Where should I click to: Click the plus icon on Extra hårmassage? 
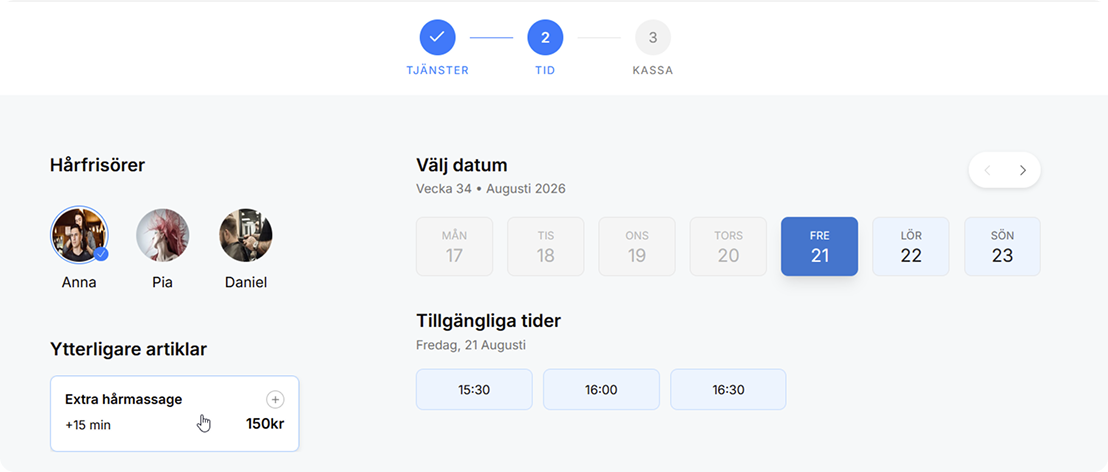[275, 400]
